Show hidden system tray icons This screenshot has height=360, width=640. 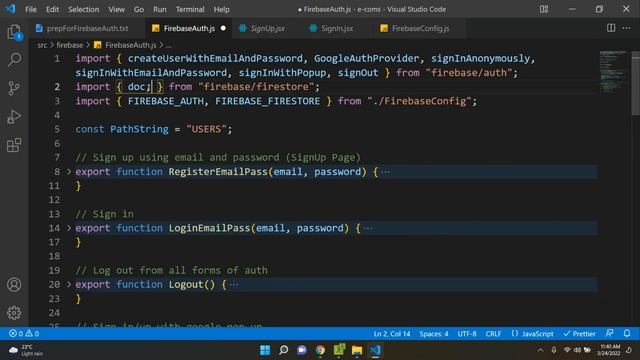click(x=540, y=350)
